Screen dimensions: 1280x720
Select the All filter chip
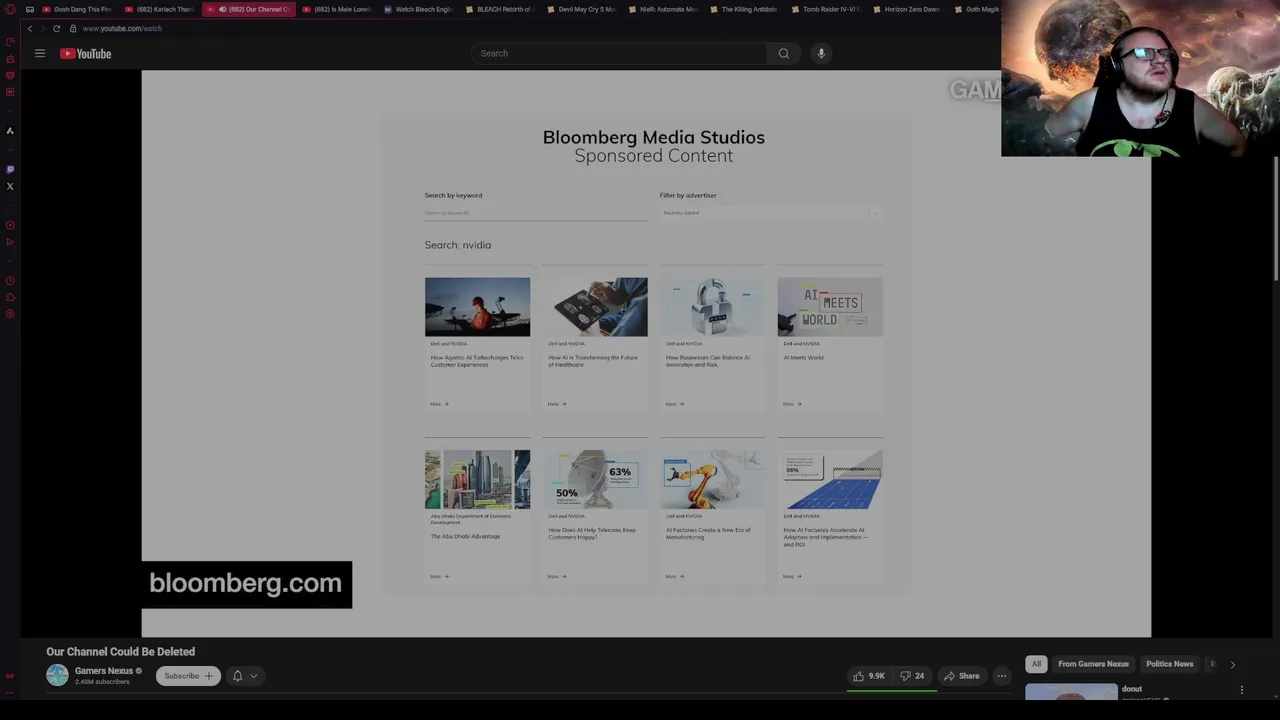pos(1036,664)
